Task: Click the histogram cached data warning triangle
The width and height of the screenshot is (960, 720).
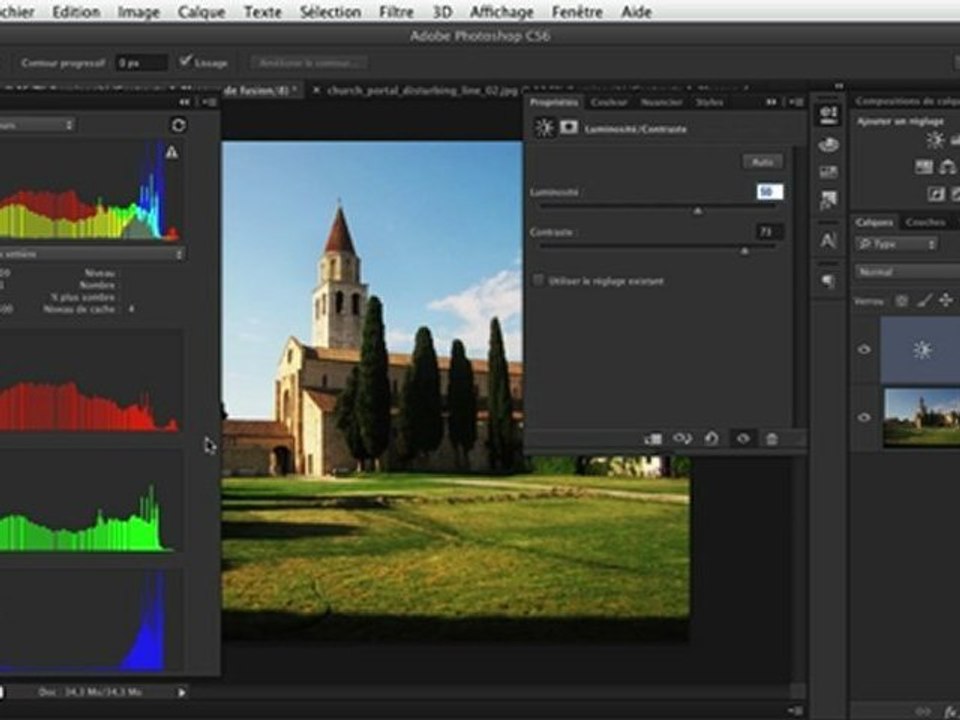Action: pos(172,152)
